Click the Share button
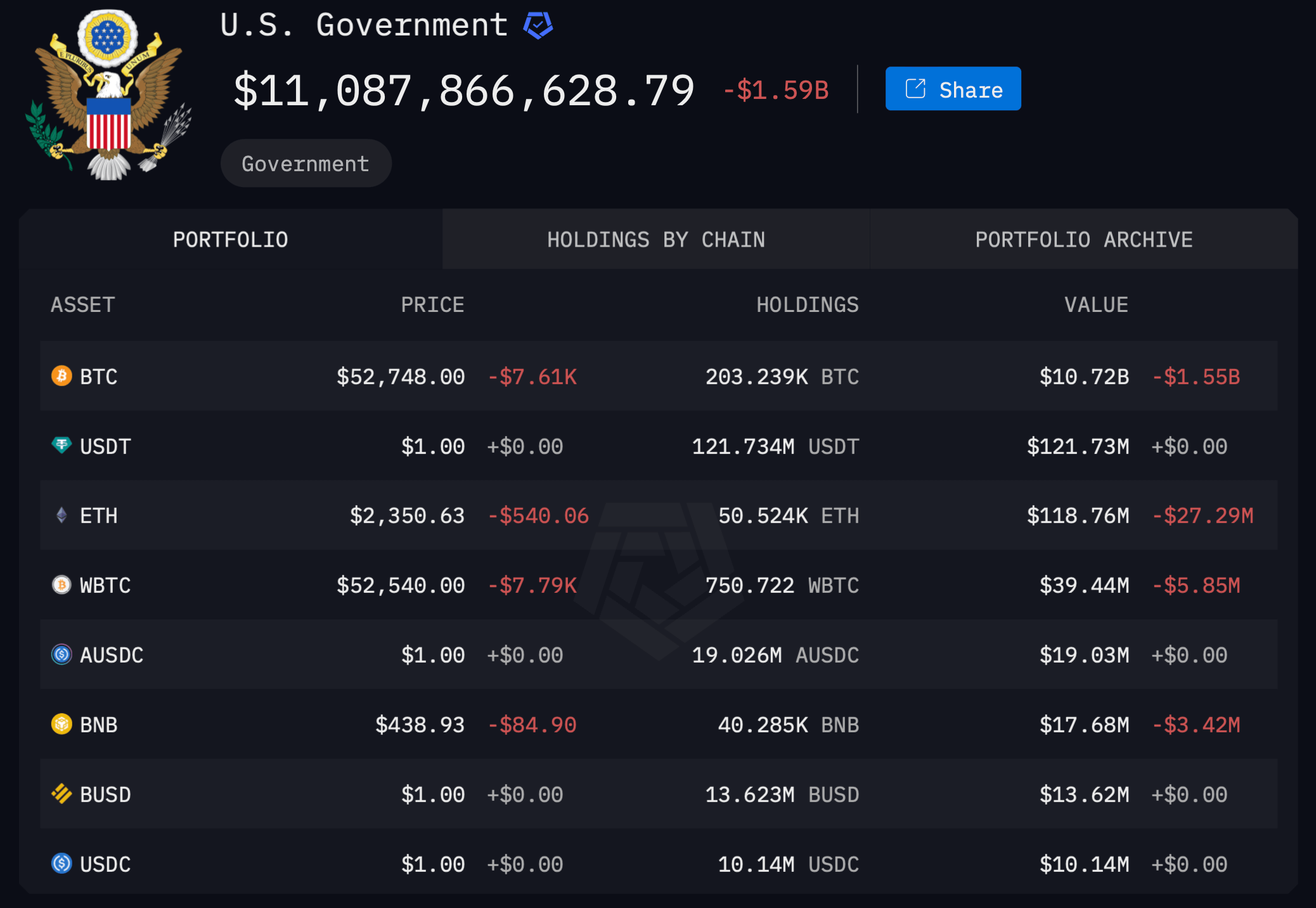 click(x=953, y=89)
